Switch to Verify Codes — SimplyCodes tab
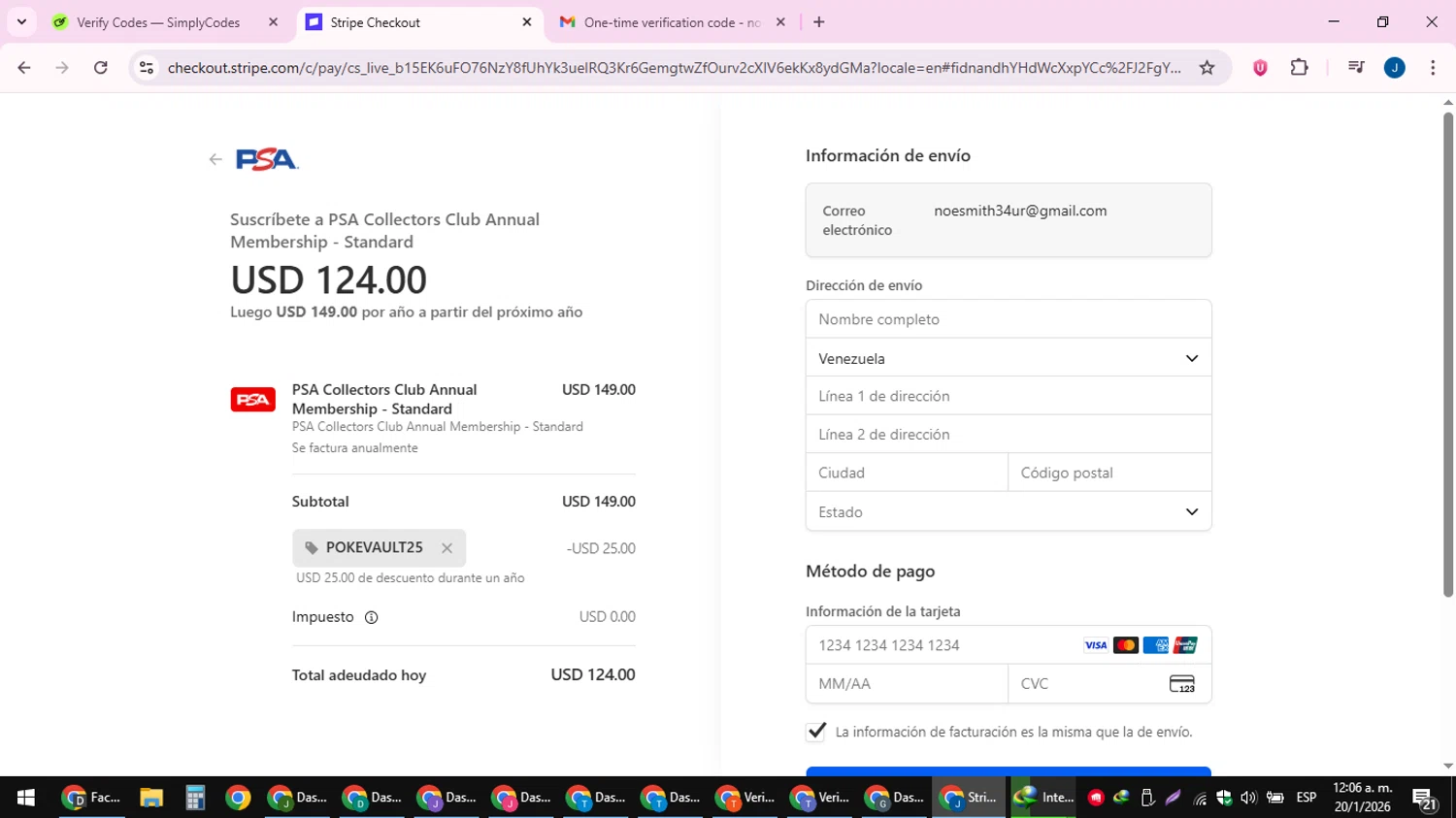The height and width of the screenshot is (818, 1456). pyautogui.click(x=158, y=22)
